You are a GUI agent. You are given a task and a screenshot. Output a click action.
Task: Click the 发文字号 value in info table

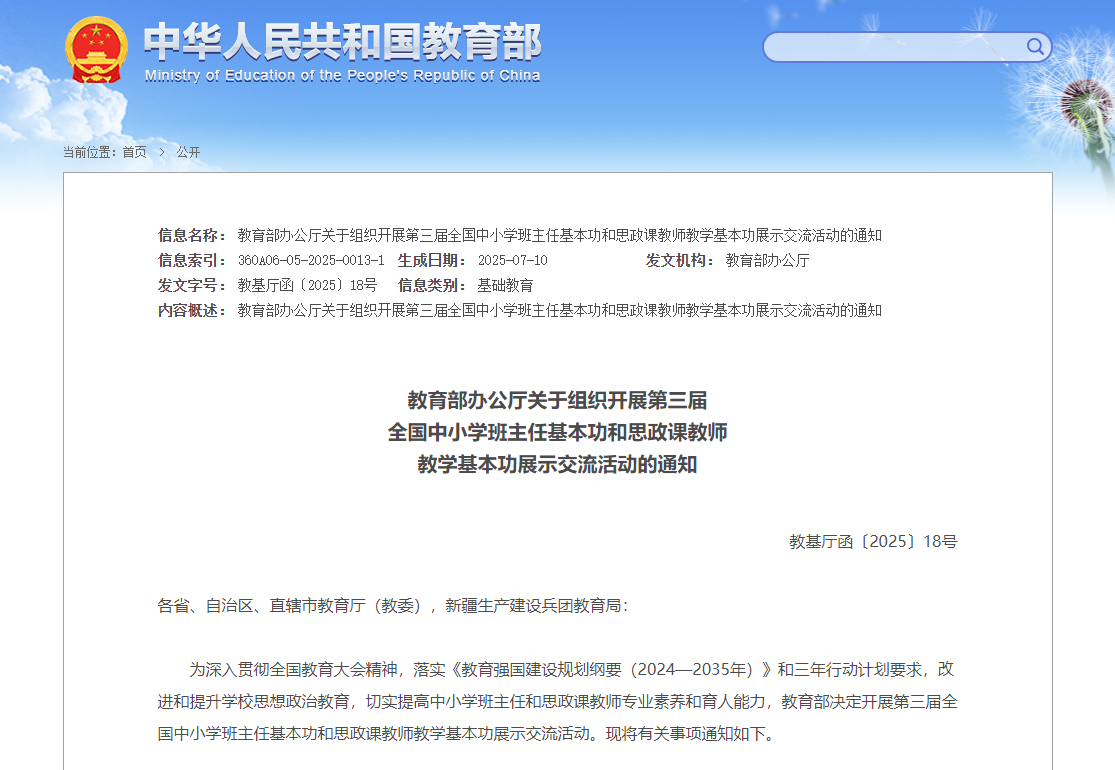[307, 286]
